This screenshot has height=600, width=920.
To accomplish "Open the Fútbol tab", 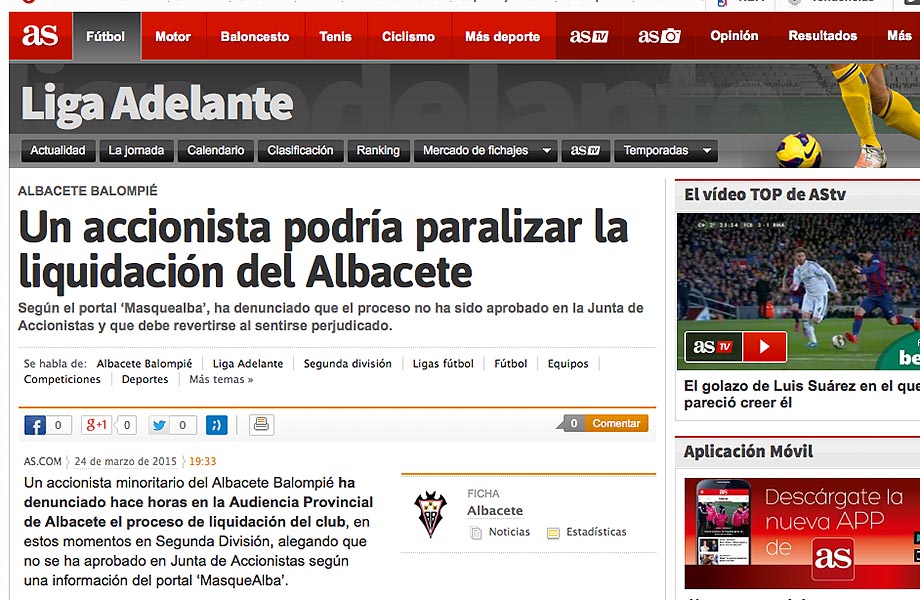I will pyautogui.click(x=106, y=36).
